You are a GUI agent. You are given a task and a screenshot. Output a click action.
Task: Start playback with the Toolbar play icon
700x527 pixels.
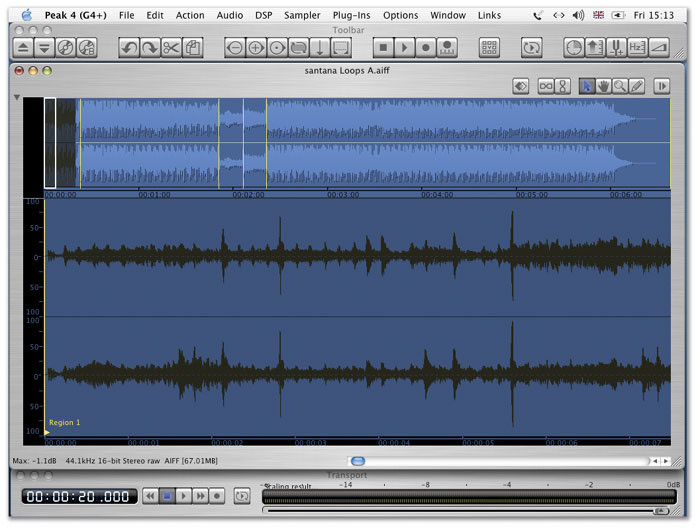click(404, 48)
